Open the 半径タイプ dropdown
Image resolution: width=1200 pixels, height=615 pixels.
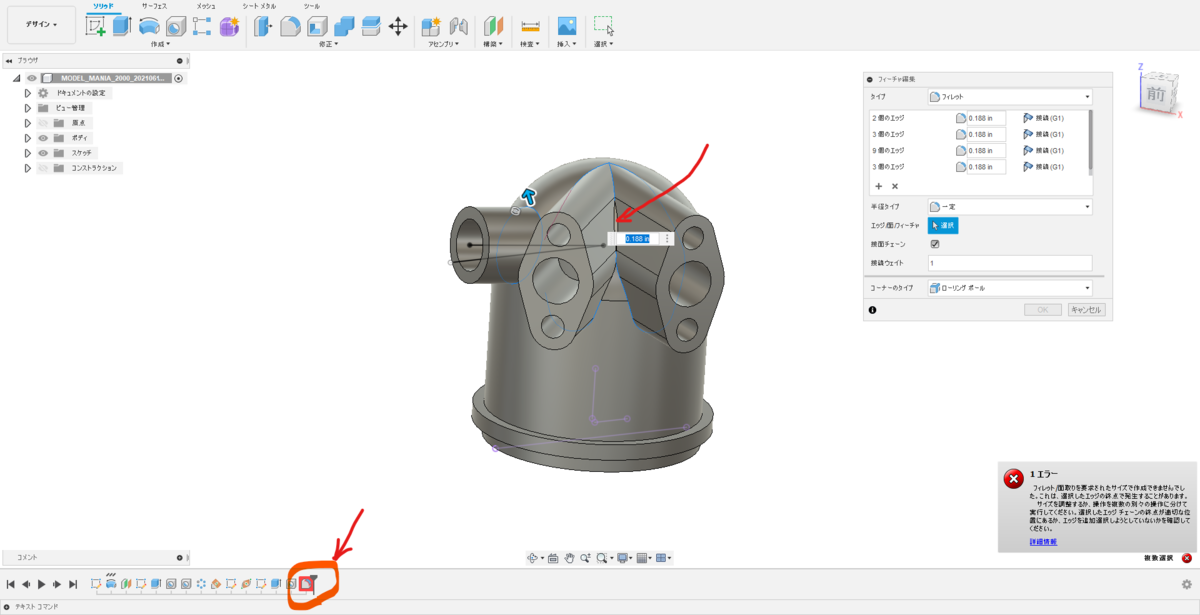click(x=1009, y=207)
